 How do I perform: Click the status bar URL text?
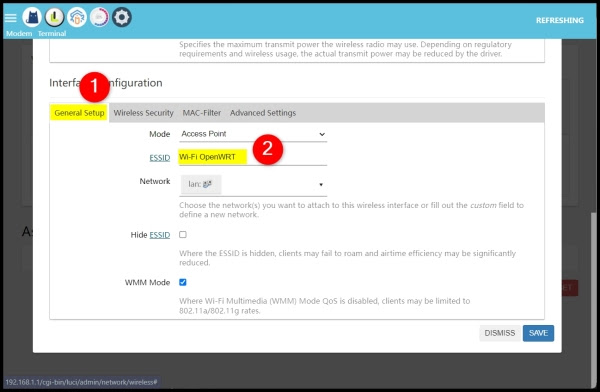point(82,382)
